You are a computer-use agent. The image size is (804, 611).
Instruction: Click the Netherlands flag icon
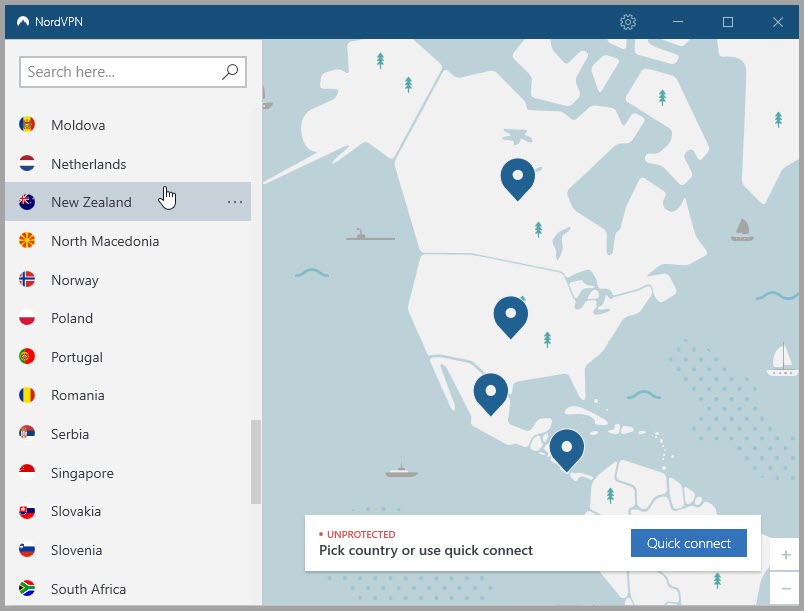[x=27, y=164]
